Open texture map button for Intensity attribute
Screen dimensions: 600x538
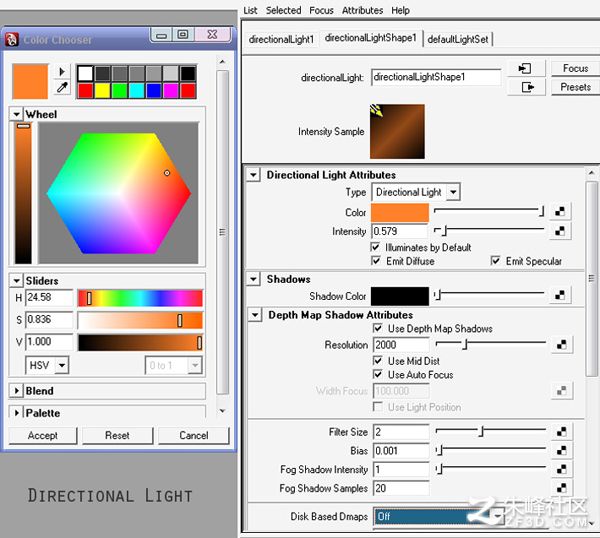point(560,231)
